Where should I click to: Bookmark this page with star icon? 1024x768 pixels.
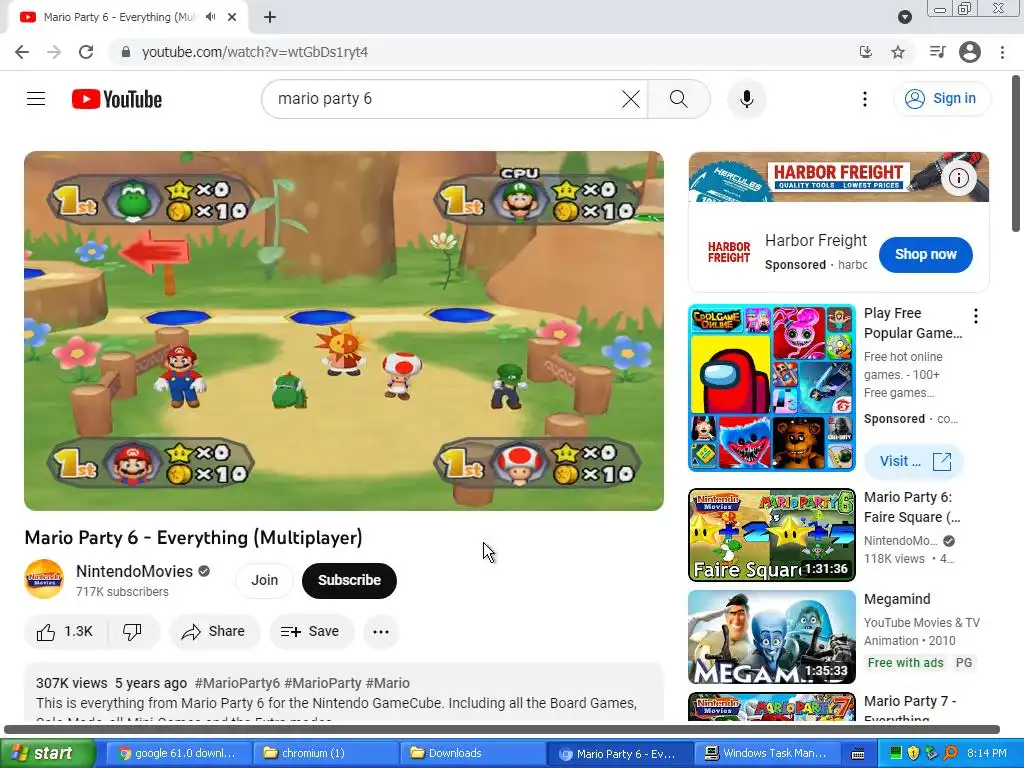click(898, 52)
